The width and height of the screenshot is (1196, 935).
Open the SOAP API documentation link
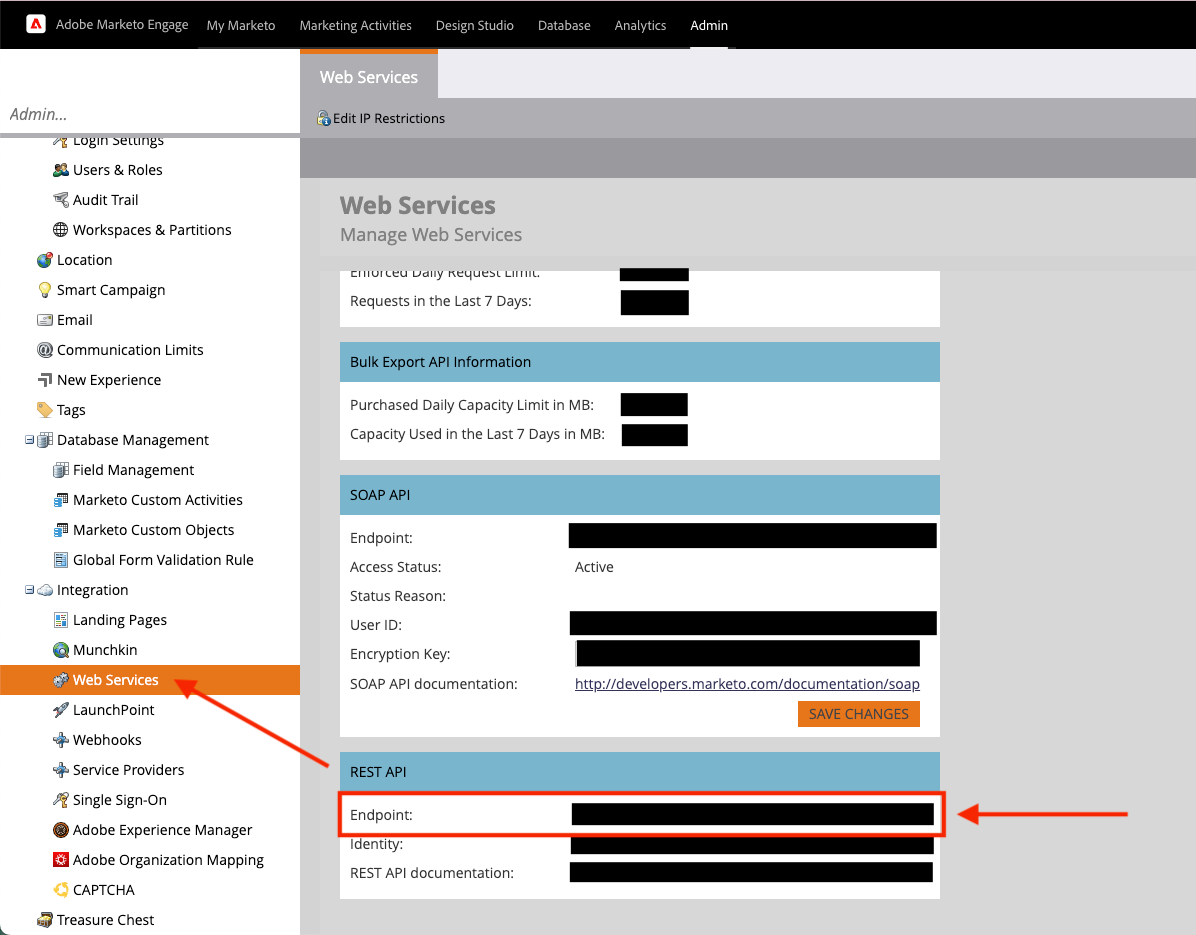[x=748, y=684]
